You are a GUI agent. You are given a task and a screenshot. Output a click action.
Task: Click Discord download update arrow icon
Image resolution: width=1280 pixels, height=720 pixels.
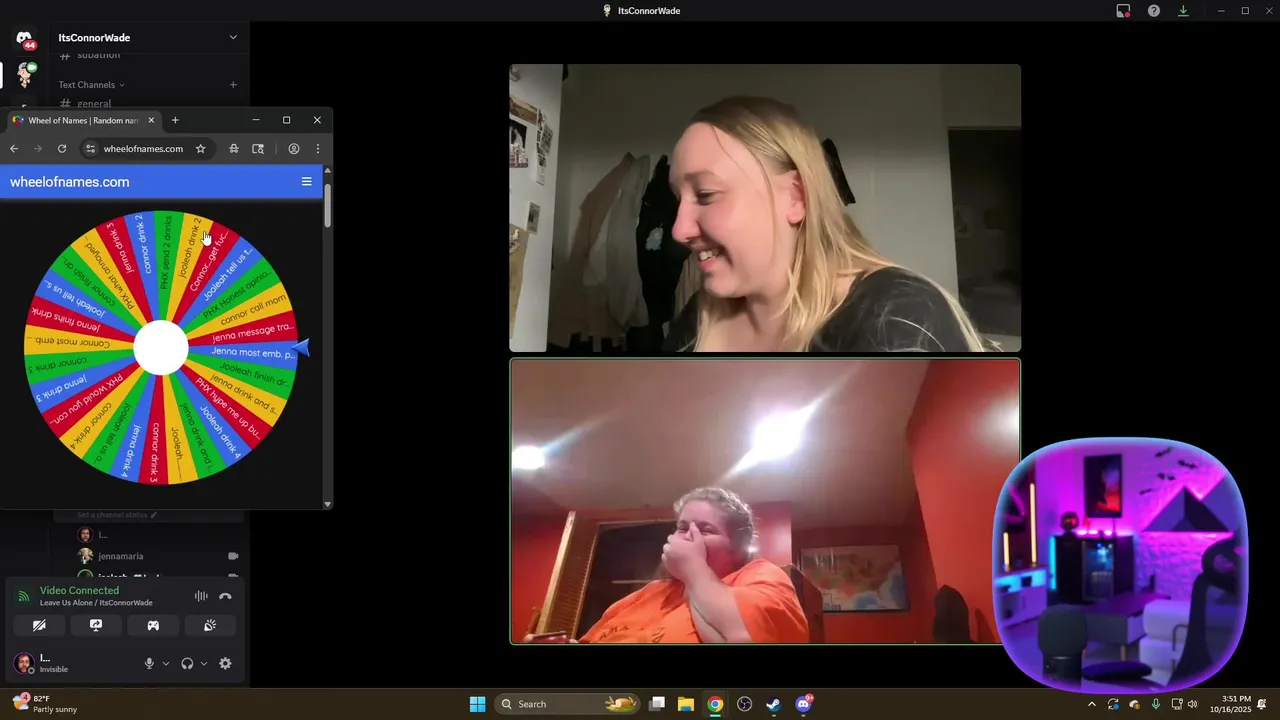point(1183,11)
